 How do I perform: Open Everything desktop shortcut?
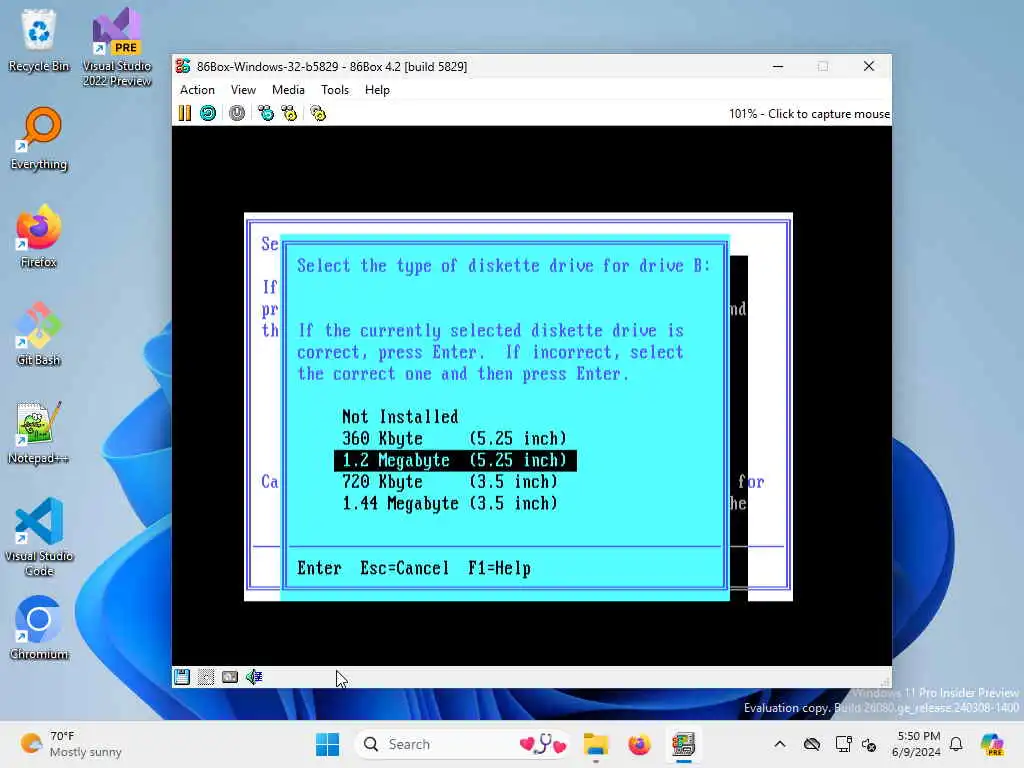(39, 139)
